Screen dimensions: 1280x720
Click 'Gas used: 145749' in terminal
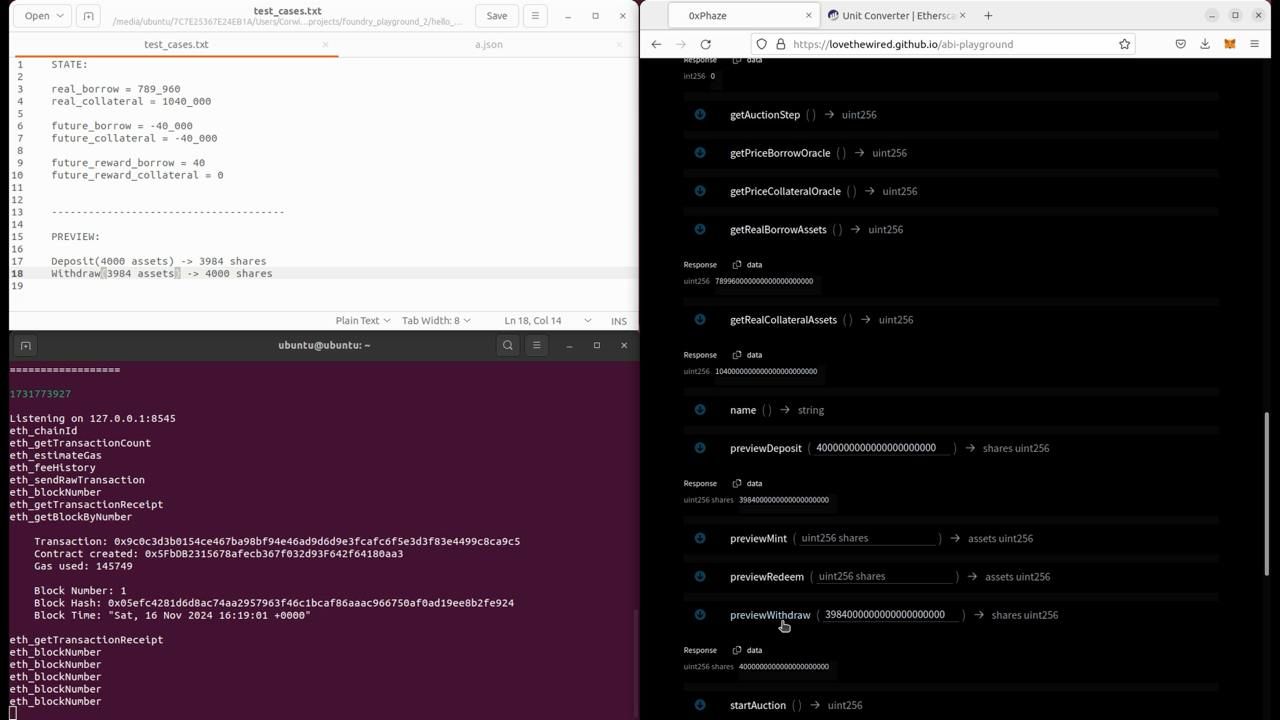pyautogui.click(x=83, y=566)
